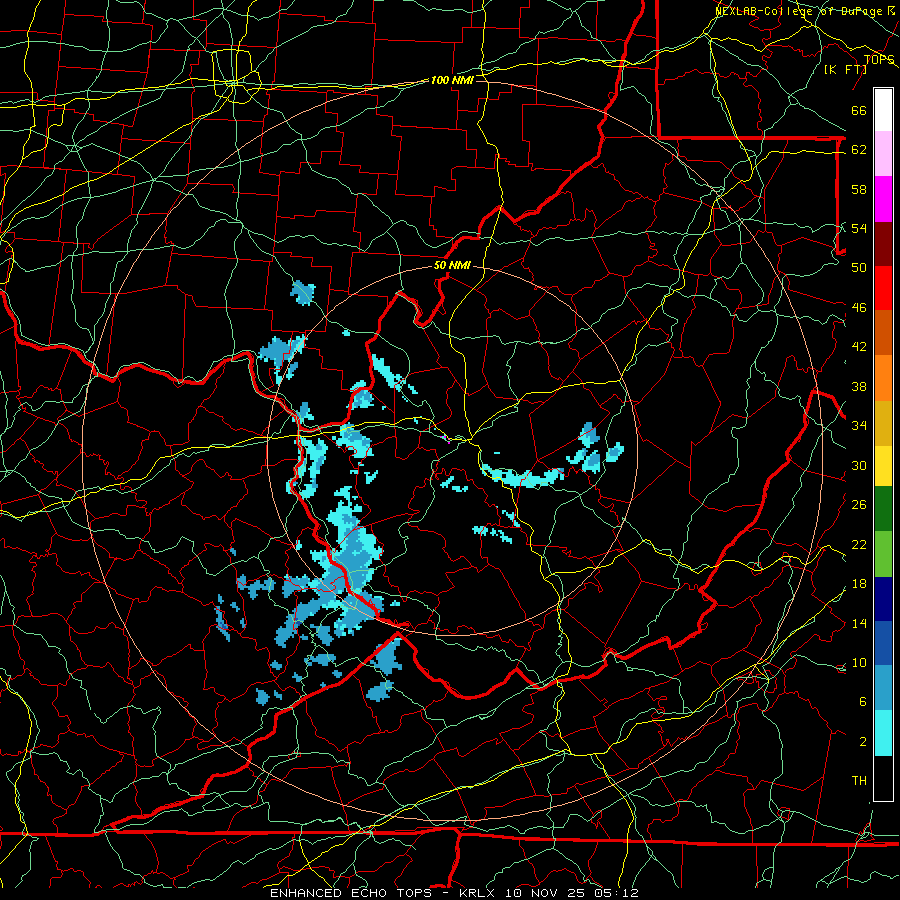Click the "58" legend value
The height and width of the screenshot is (900, 900).
pos(859,189)
